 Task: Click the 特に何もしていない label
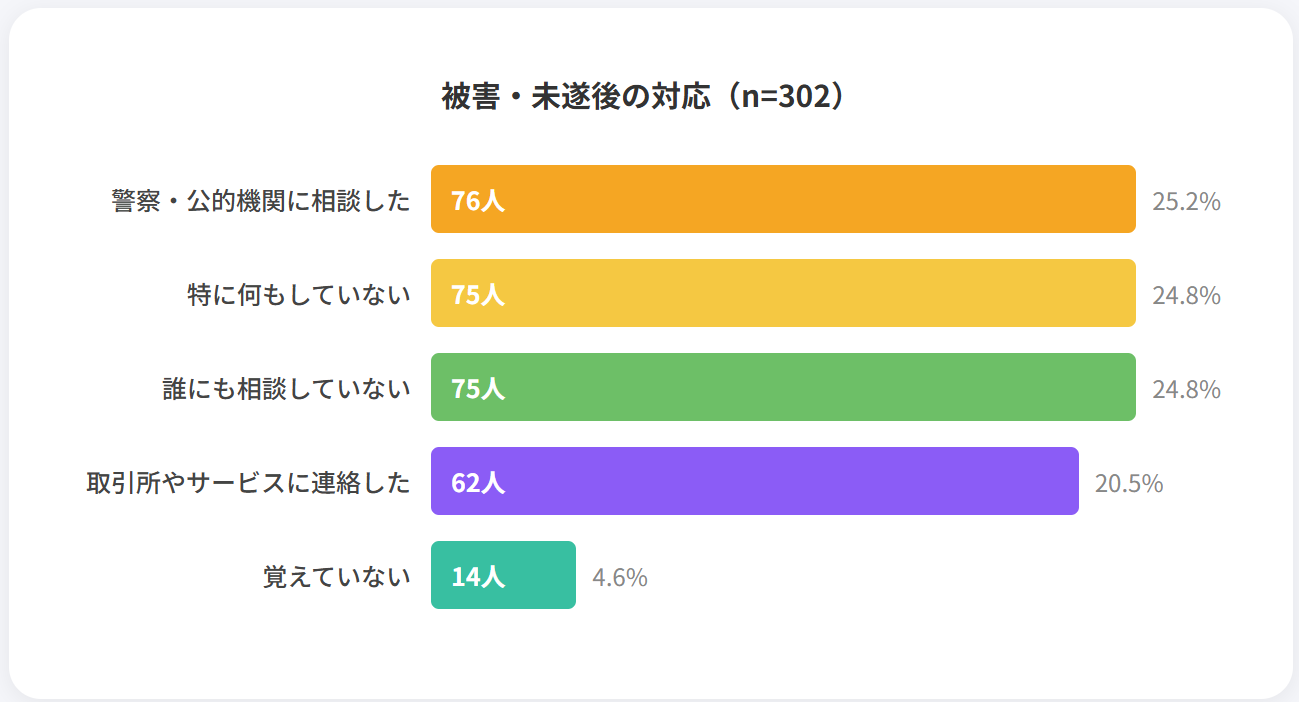[x=299, y=295]
